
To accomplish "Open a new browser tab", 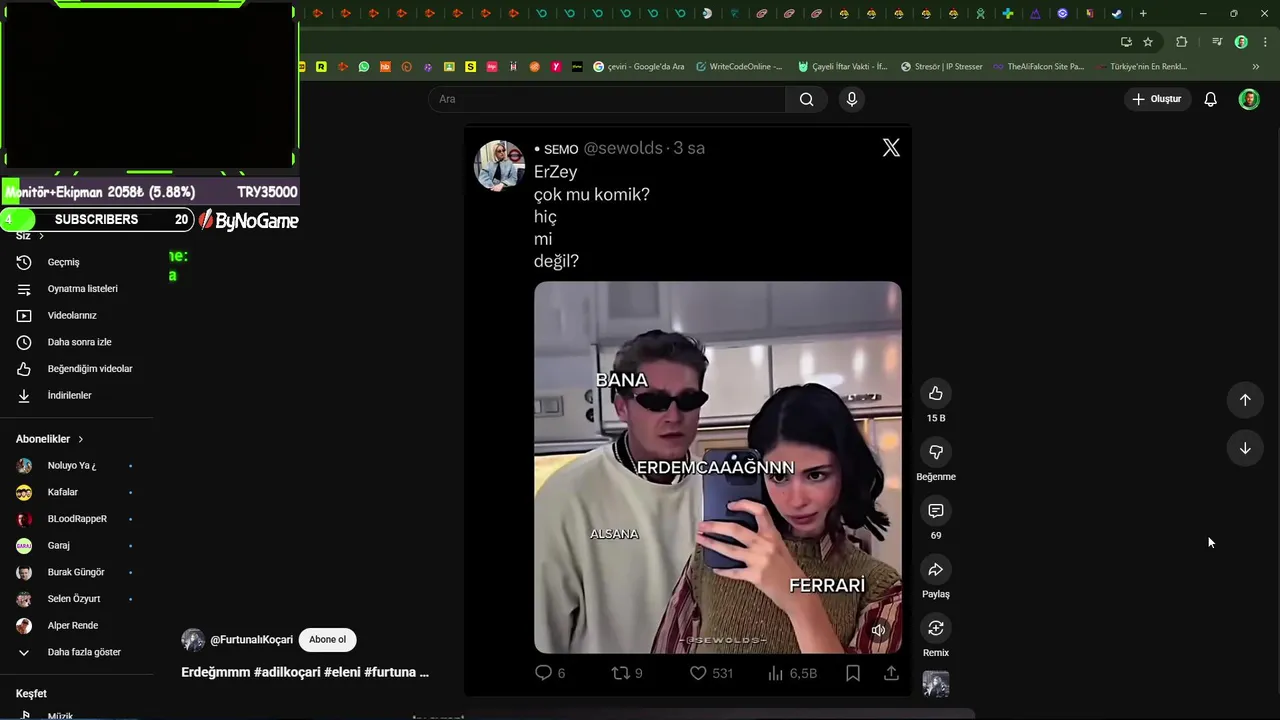I will point(1143,14).
